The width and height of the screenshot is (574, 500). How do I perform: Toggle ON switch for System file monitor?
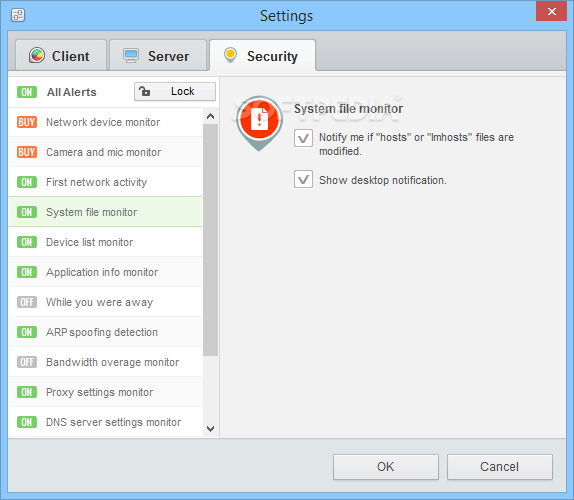coord(27,212)
